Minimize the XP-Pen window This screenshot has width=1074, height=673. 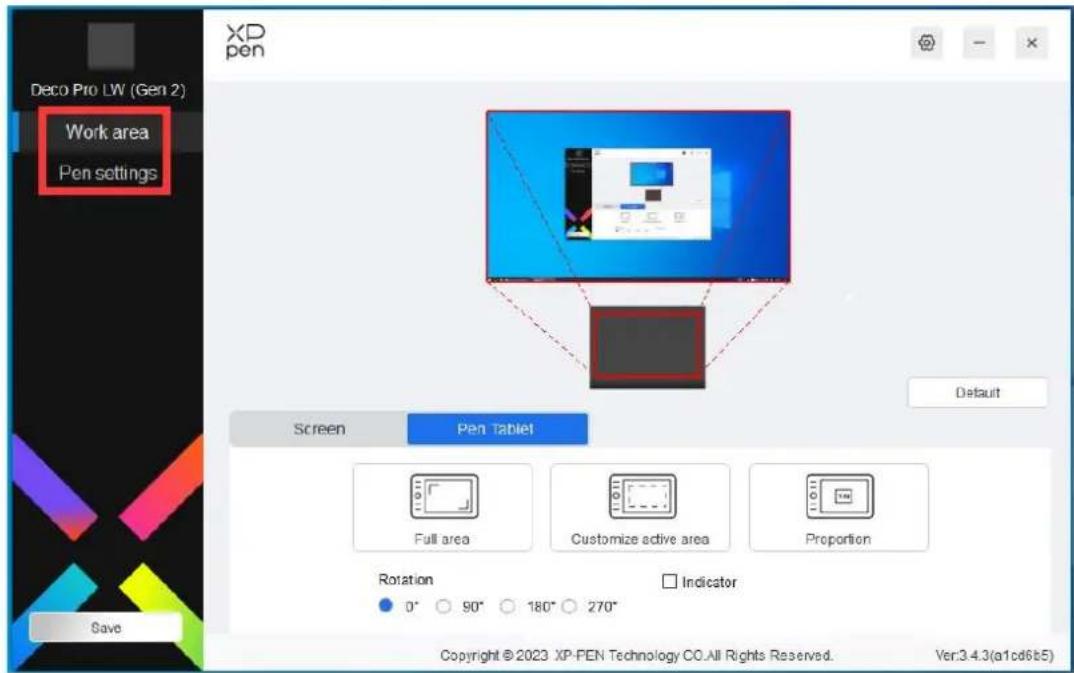pyautogui.click(x=979, y=42)
